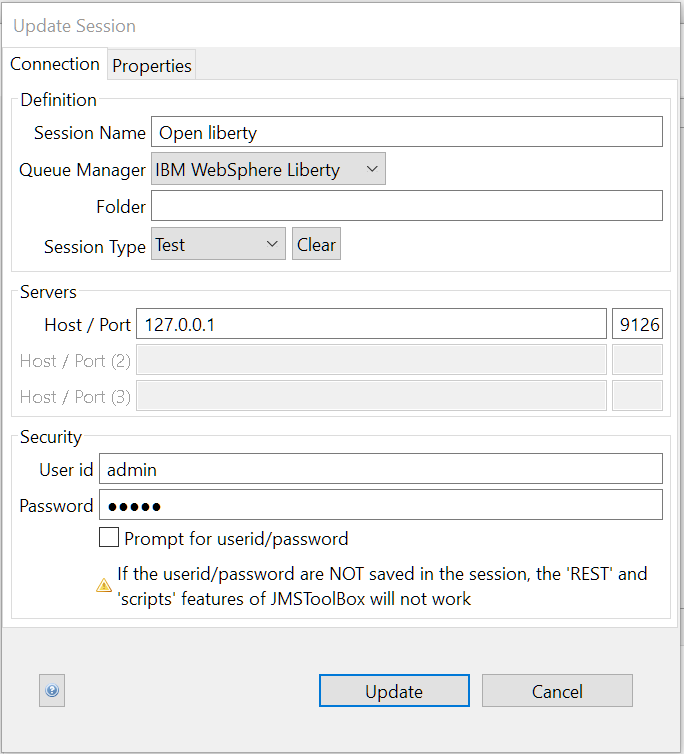Click the Update button
The width and height of the screenshot is (684, 754).
pos(394,691)
